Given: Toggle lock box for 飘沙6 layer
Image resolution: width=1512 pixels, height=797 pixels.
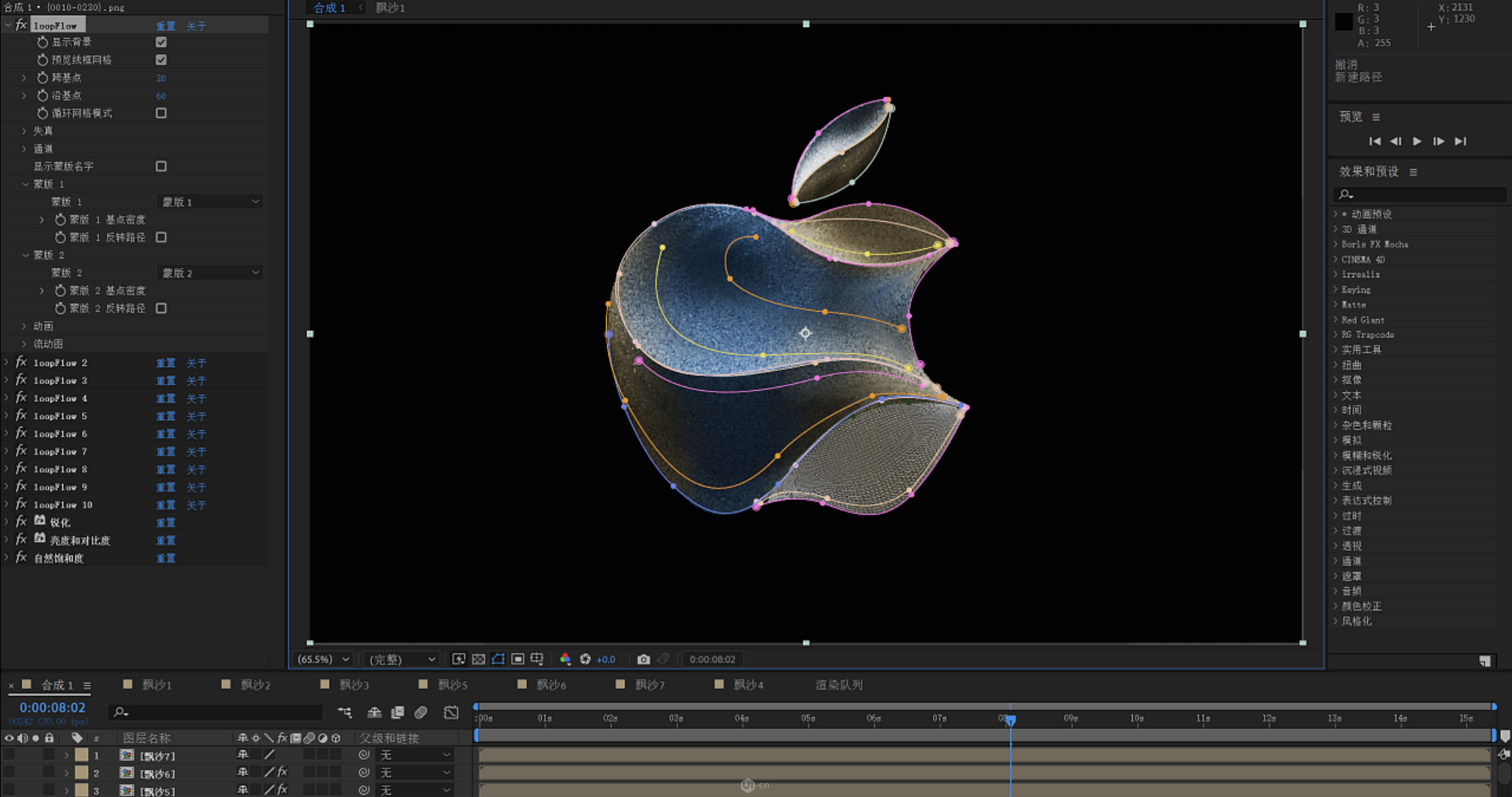Looking at the screenshot, I should coord(48,772).
